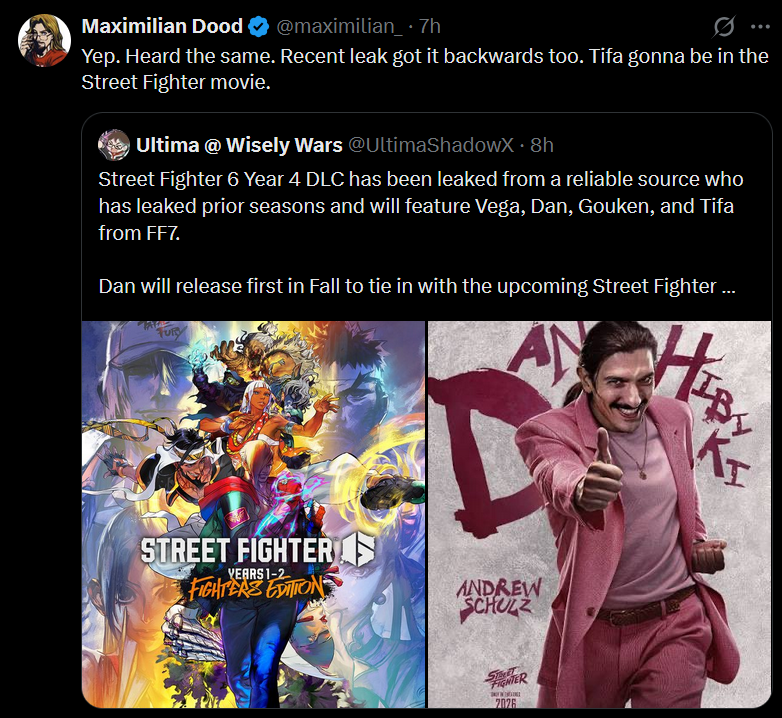The width and height of the screenshot is (782, 718).
Task: Open the Grok explain-post icon
Action: [x=723, y=26]
